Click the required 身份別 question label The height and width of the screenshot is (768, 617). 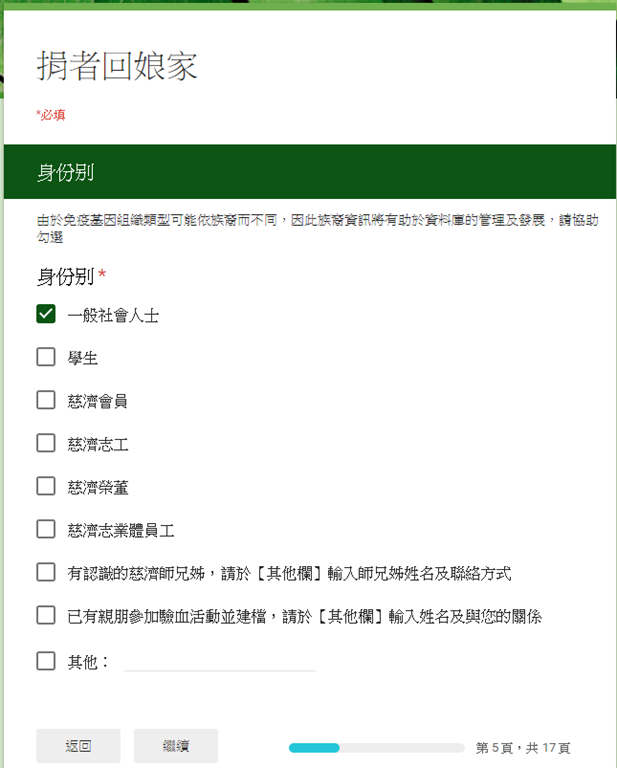point(66,276)
